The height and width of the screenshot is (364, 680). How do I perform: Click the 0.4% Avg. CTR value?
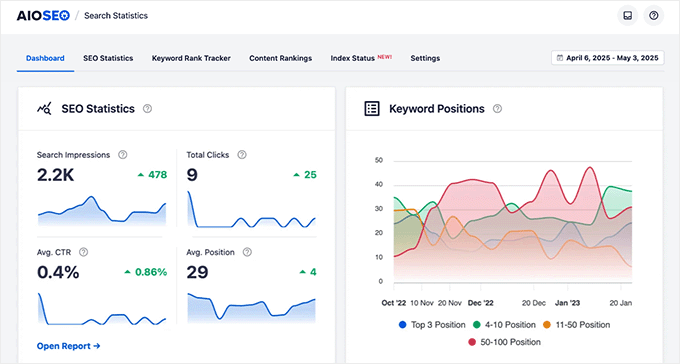58,272
